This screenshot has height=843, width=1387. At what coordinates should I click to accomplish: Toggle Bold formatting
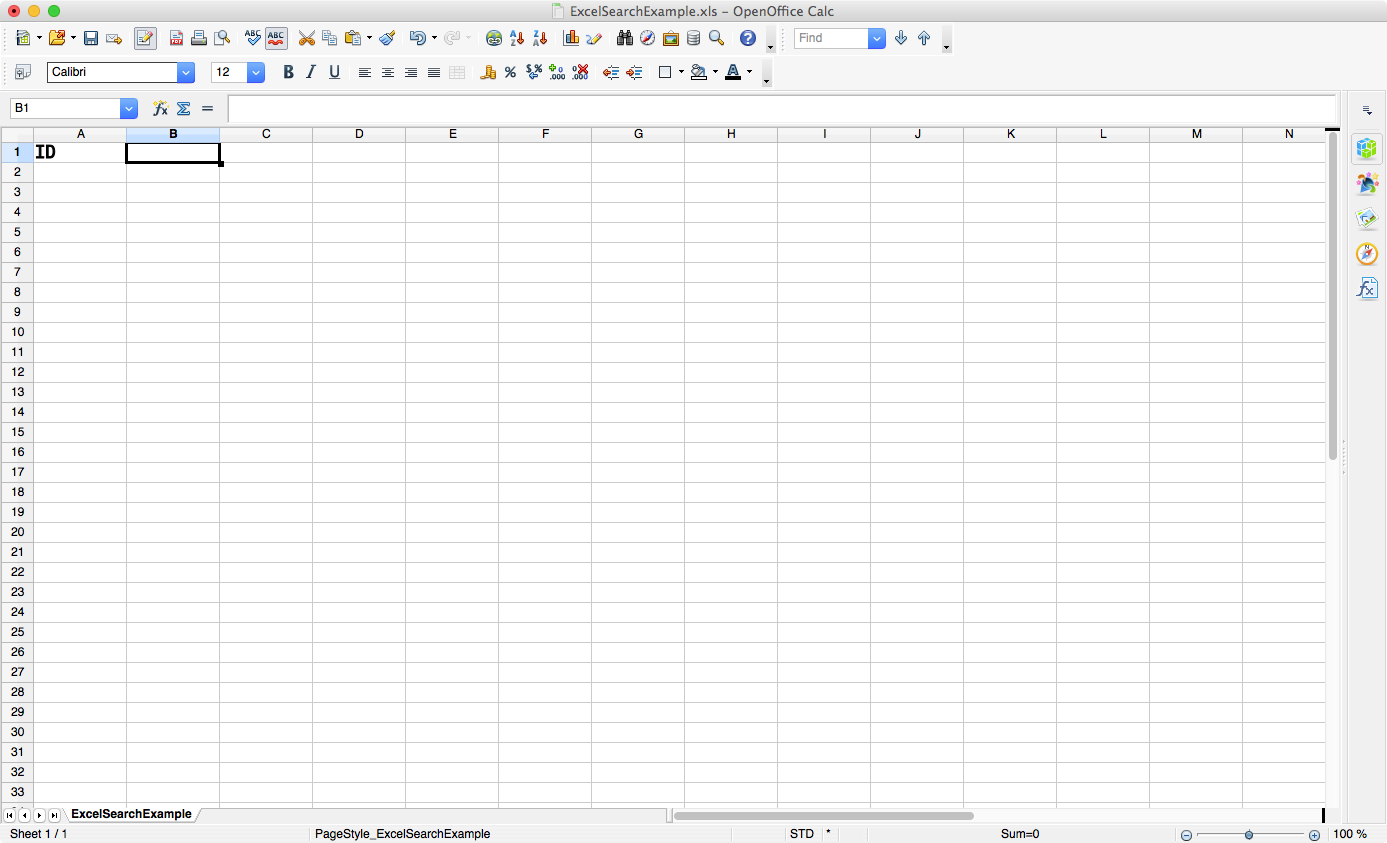point(288,72)
